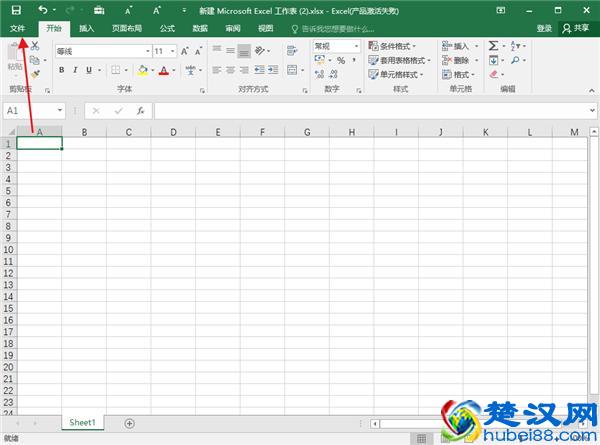600x445 pixels.
Task: Add a new sheet with the plus icon
Action: point(129,423)
